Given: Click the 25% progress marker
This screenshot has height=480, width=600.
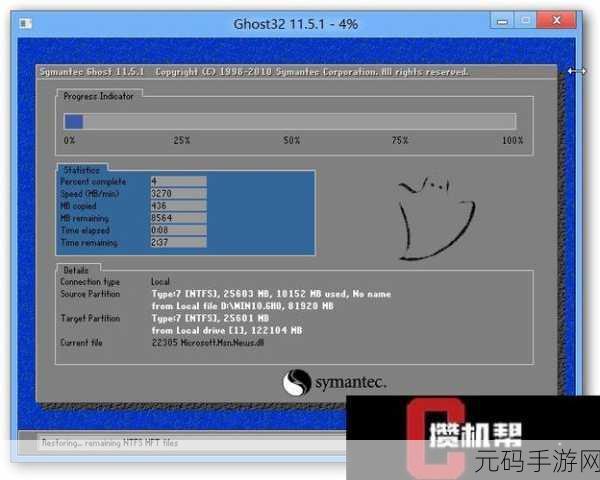Looking at the screenshot, I should tap(182, 140).
